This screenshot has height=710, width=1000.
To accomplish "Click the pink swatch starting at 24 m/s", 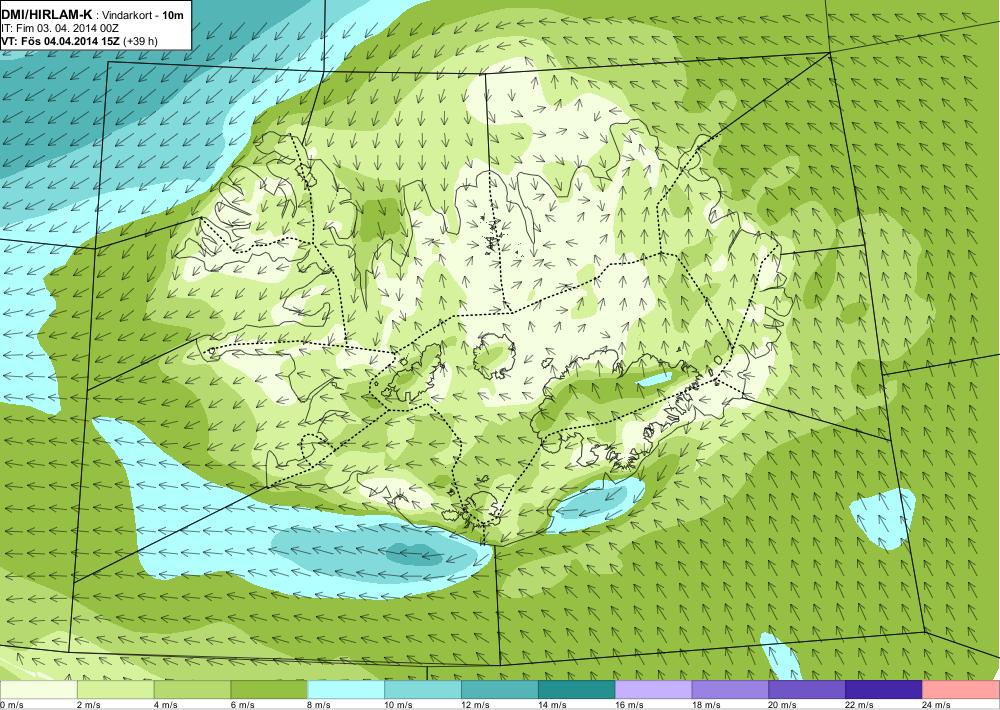I will 961,690.
